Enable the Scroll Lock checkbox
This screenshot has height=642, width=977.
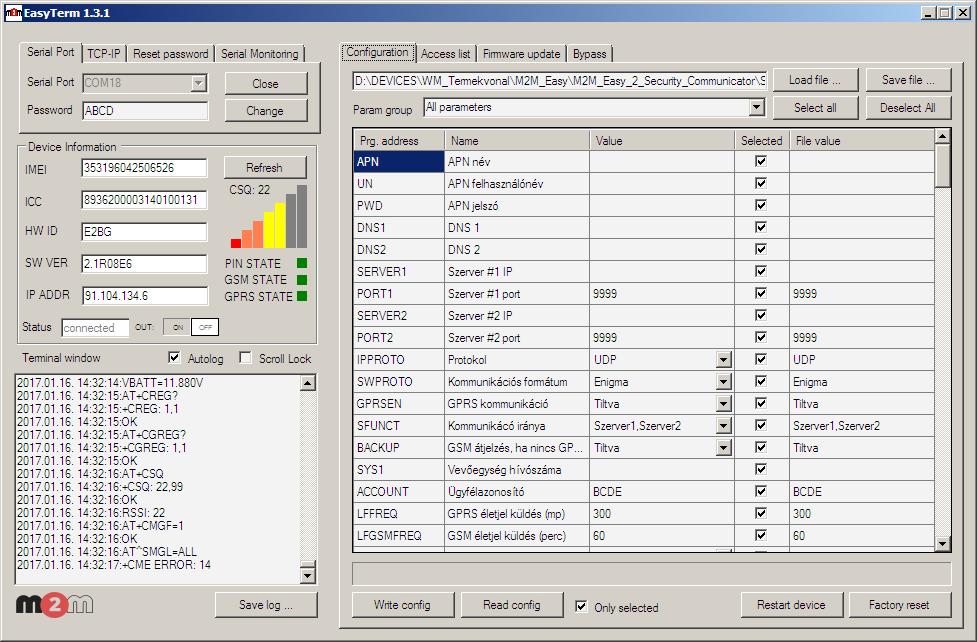click(245, 358)
